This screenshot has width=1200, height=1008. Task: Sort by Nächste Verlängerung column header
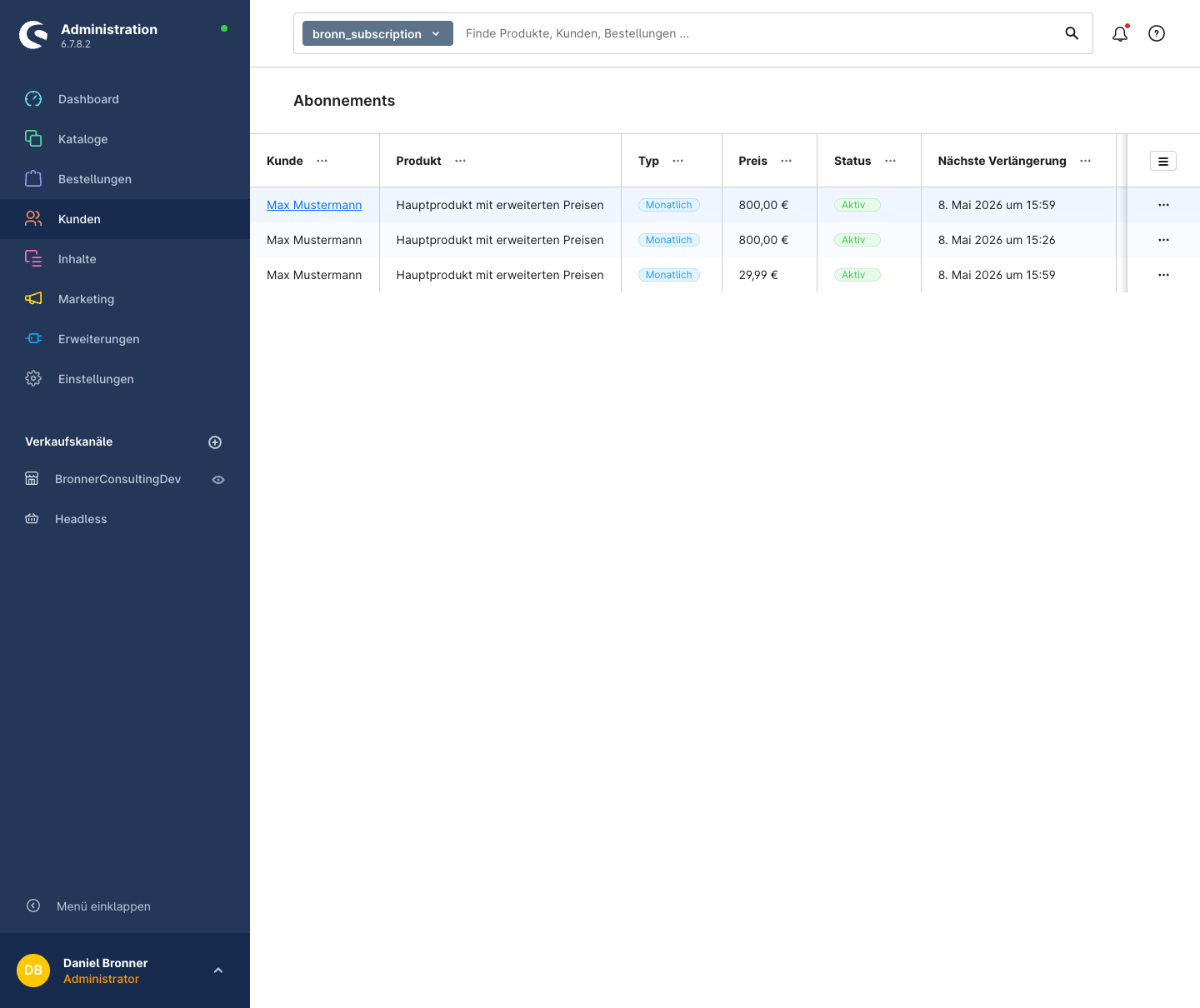[1002, 161]
